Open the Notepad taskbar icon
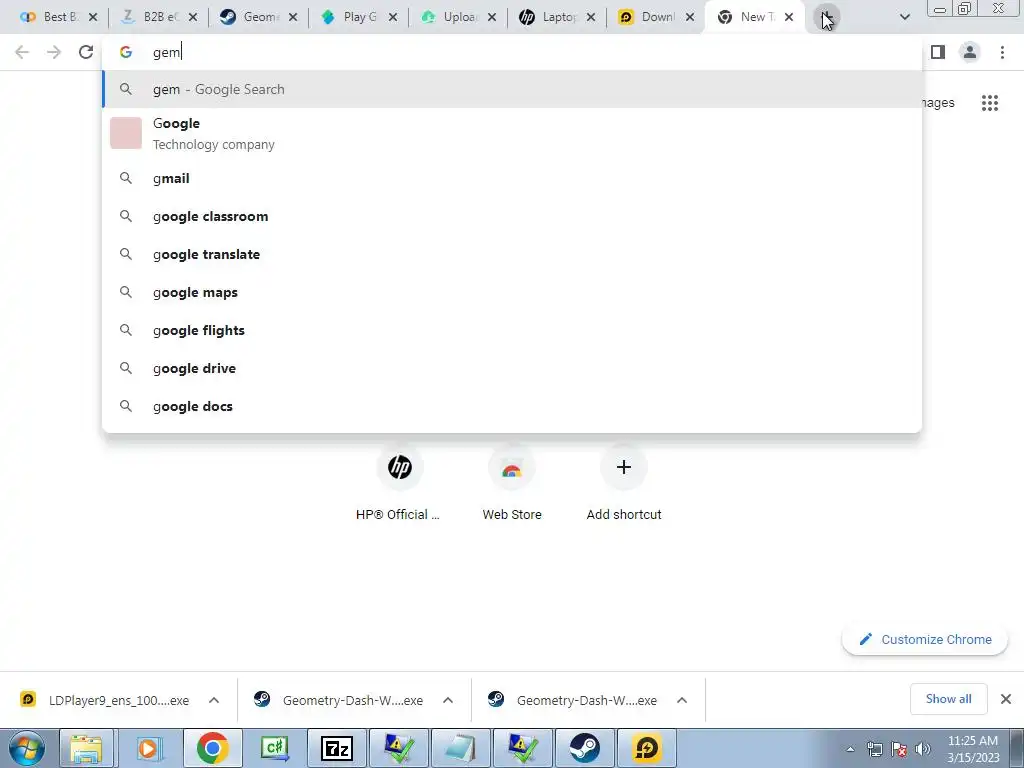Image resolution: width=1024 pixels, height=768 pixels. click(461, 748)
